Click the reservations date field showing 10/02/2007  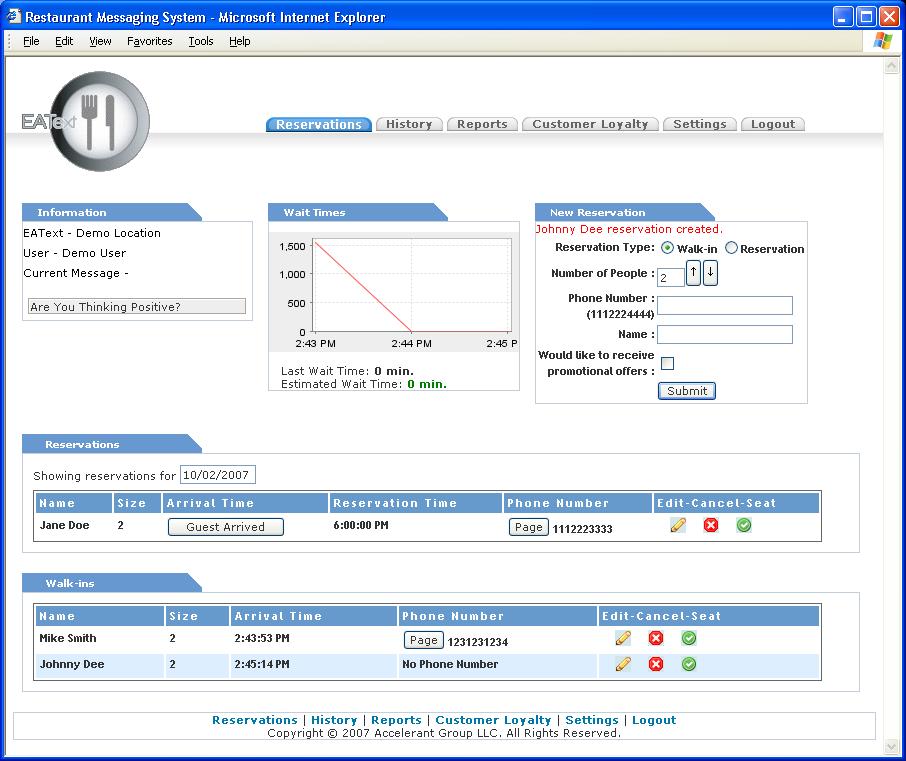point(217,475)
